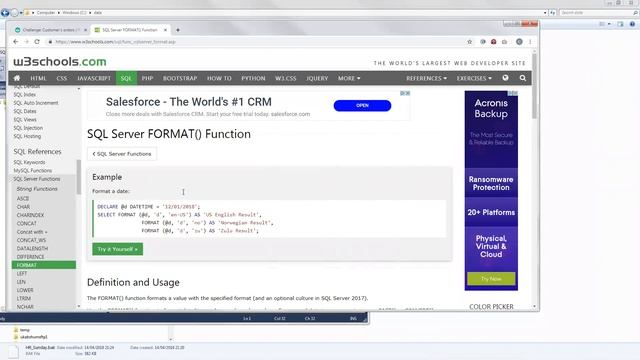Open the browser three-dot menu

pos(530,42)
